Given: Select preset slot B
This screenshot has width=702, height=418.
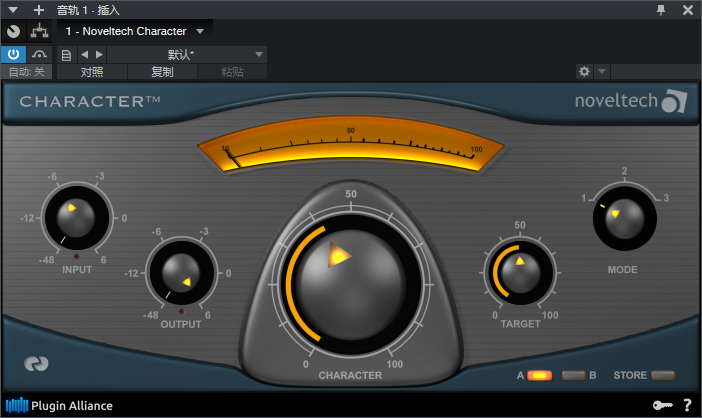Looking at the screenshot, I should click(x=574, y=375).
